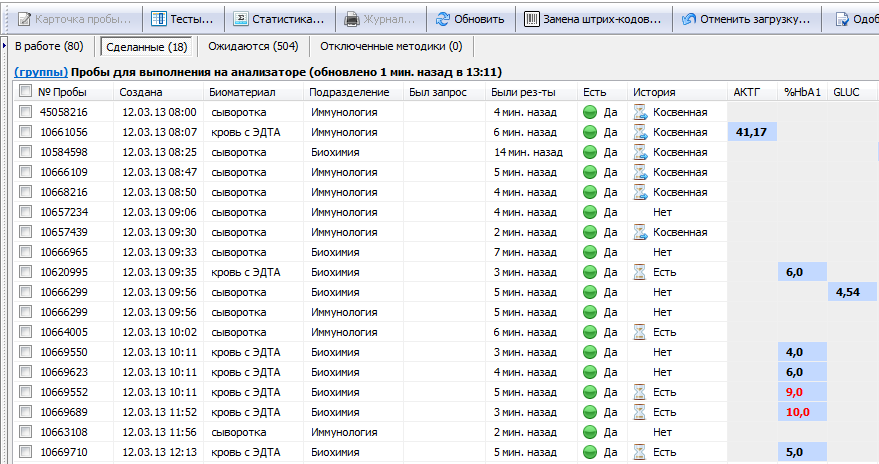879x464 pixels.
Task: Expand the arrow left of В работе tab
Action: (7, 46)
